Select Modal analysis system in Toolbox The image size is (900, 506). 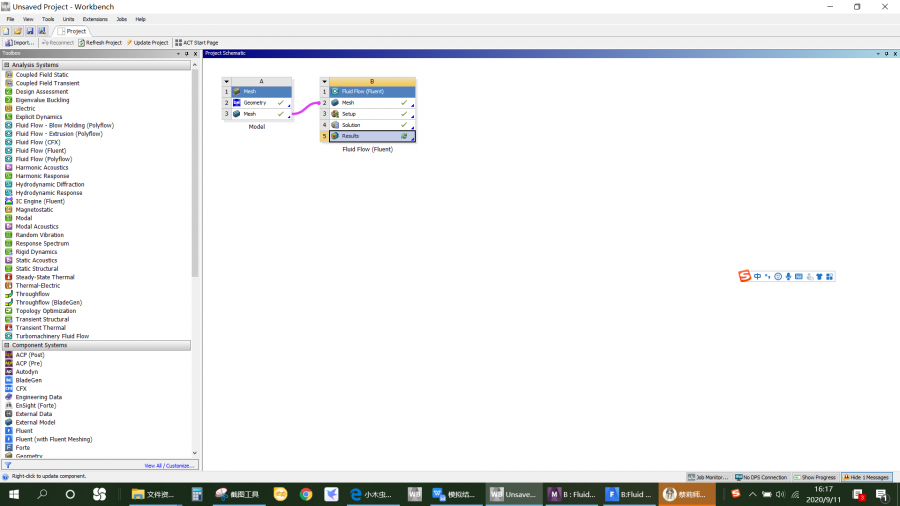(24, 218)
